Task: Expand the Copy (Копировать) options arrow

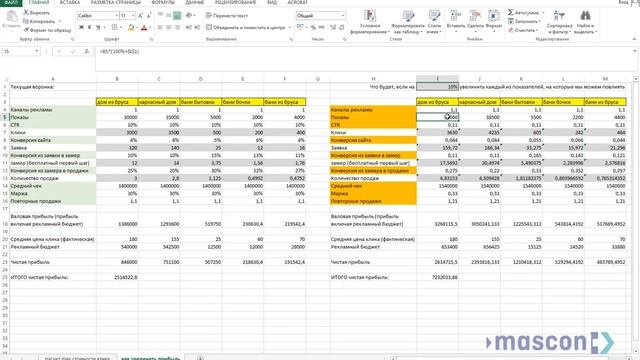Action: tap(60, 21)
